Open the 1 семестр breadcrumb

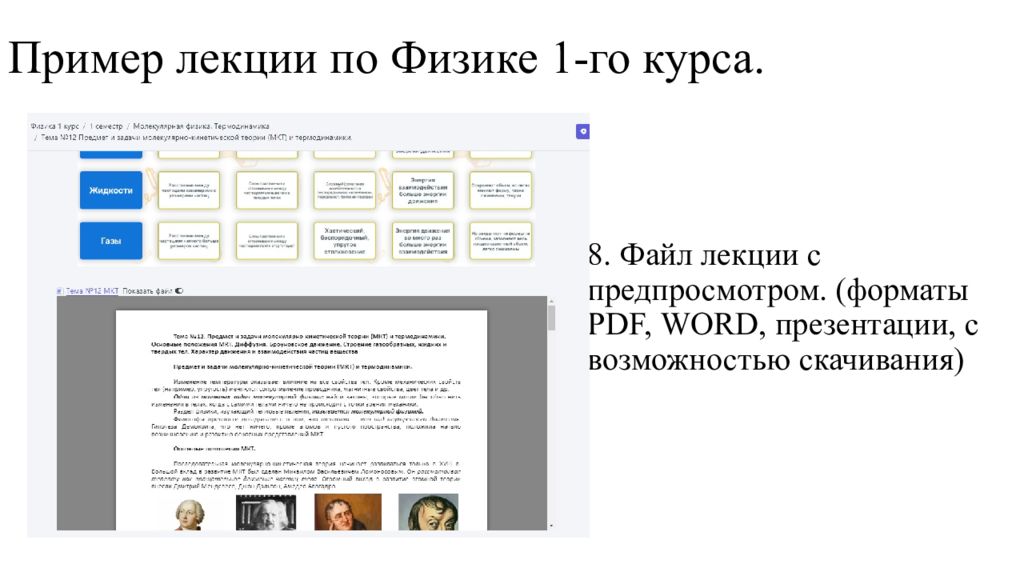pos(106,127)
